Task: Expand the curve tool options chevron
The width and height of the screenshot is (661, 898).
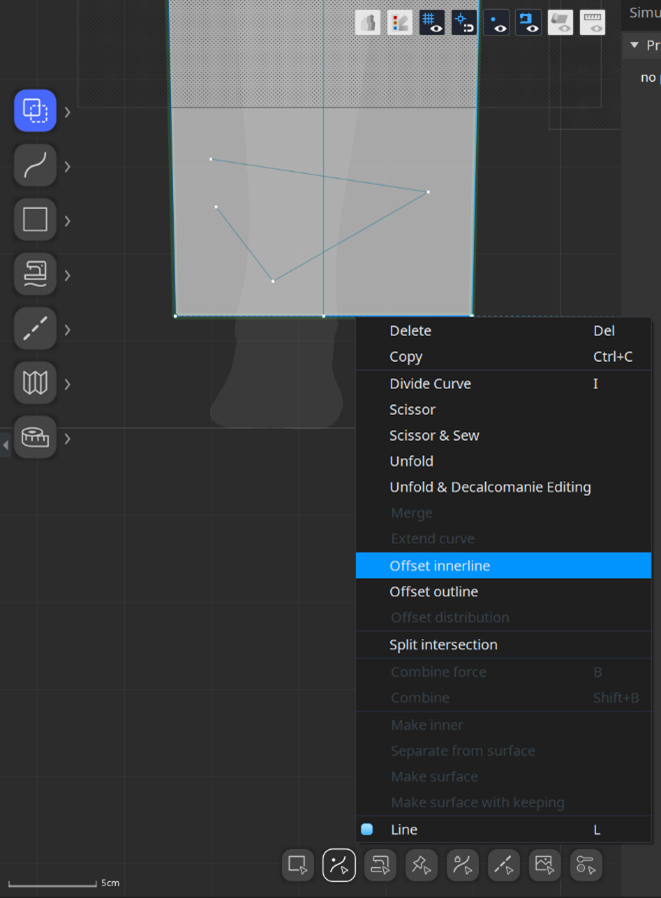Action: pos(68,167)
